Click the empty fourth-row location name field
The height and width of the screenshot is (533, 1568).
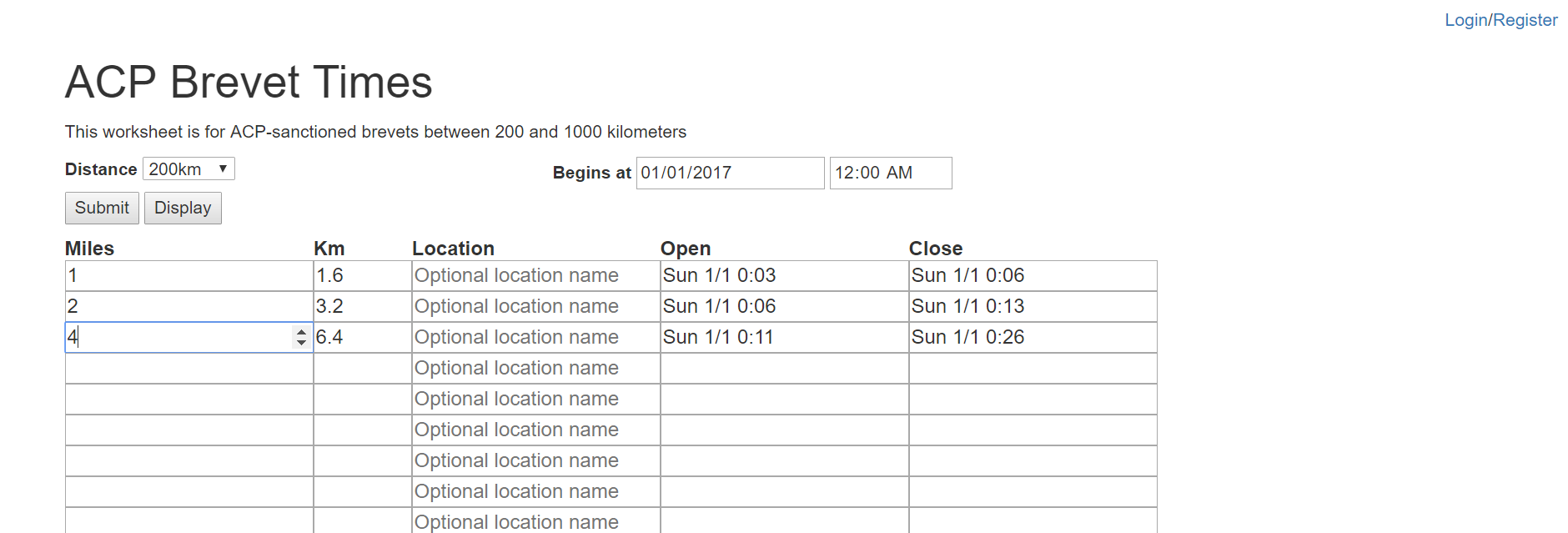535,368
